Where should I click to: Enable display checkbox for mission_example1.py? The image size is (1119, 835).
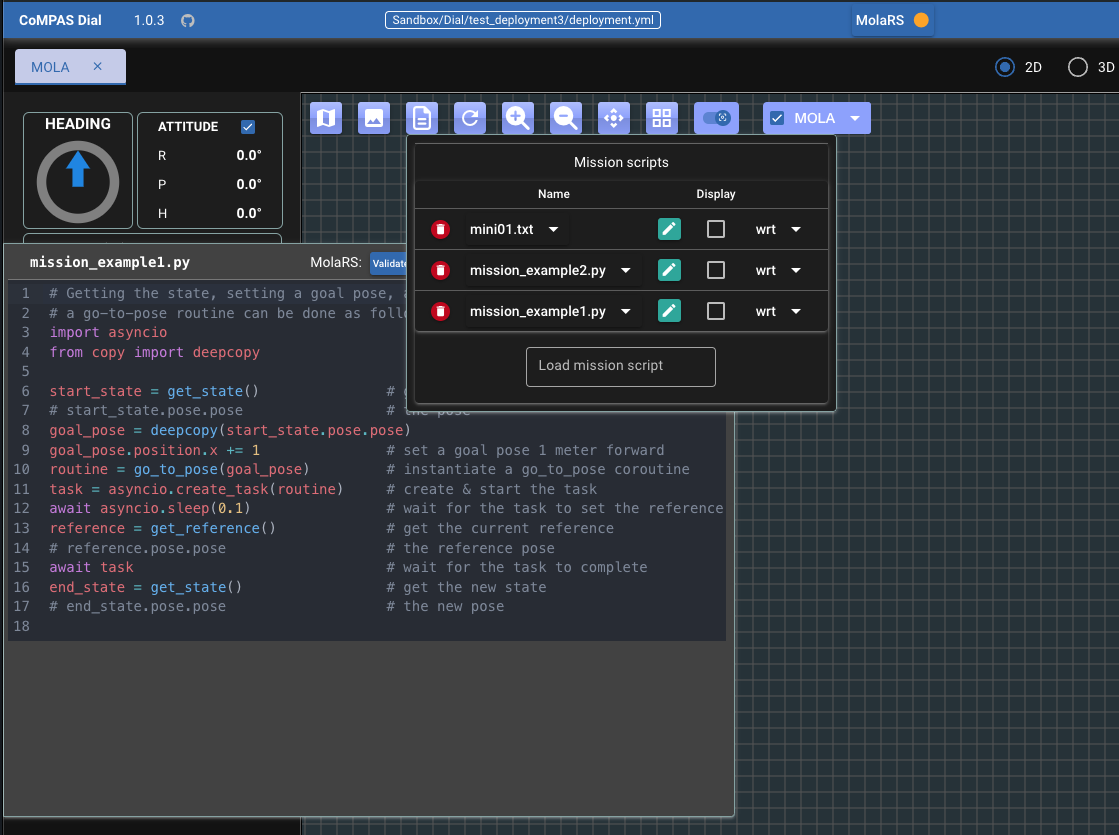pyautogui.click(x=716, y=311)
